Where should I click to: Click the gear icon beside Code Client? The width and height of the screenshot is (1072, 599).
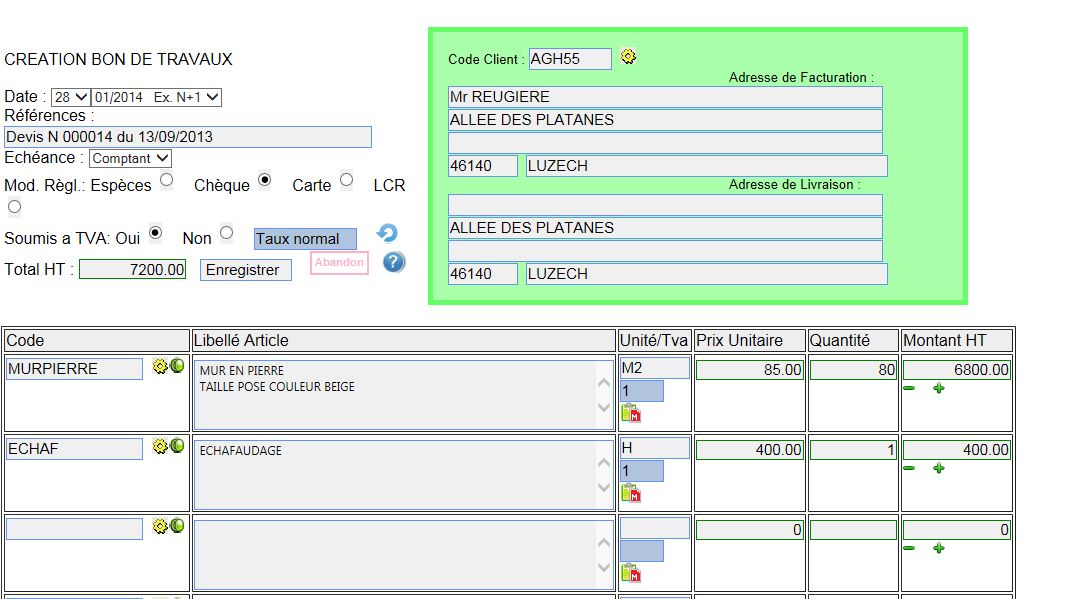[x=628, y=57]
